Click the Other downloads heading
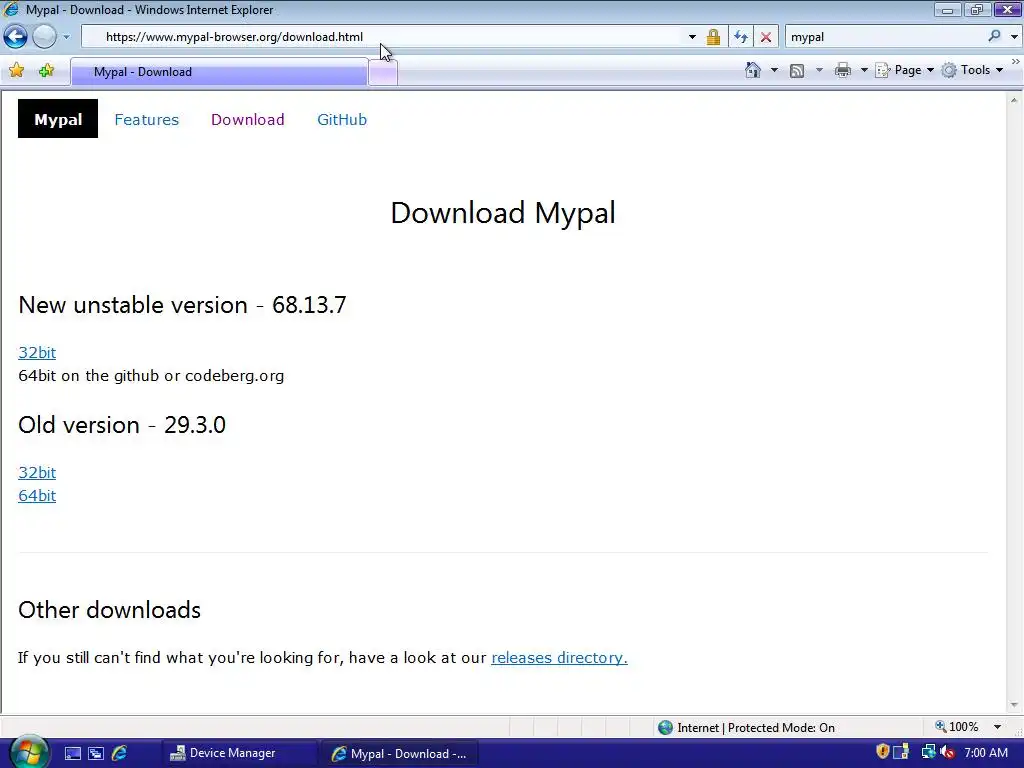The width and height of the screenshot is (1024, 768). point(109,610)
